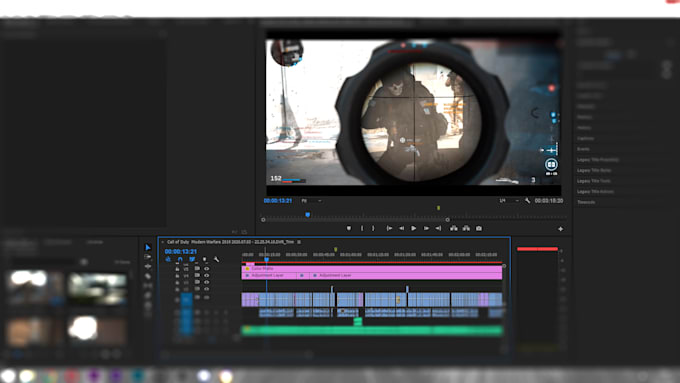Image resolution: width=680 pixels, height=383 pixels.
Task: Select the small green audio clip
Action: tap(358, 321)
